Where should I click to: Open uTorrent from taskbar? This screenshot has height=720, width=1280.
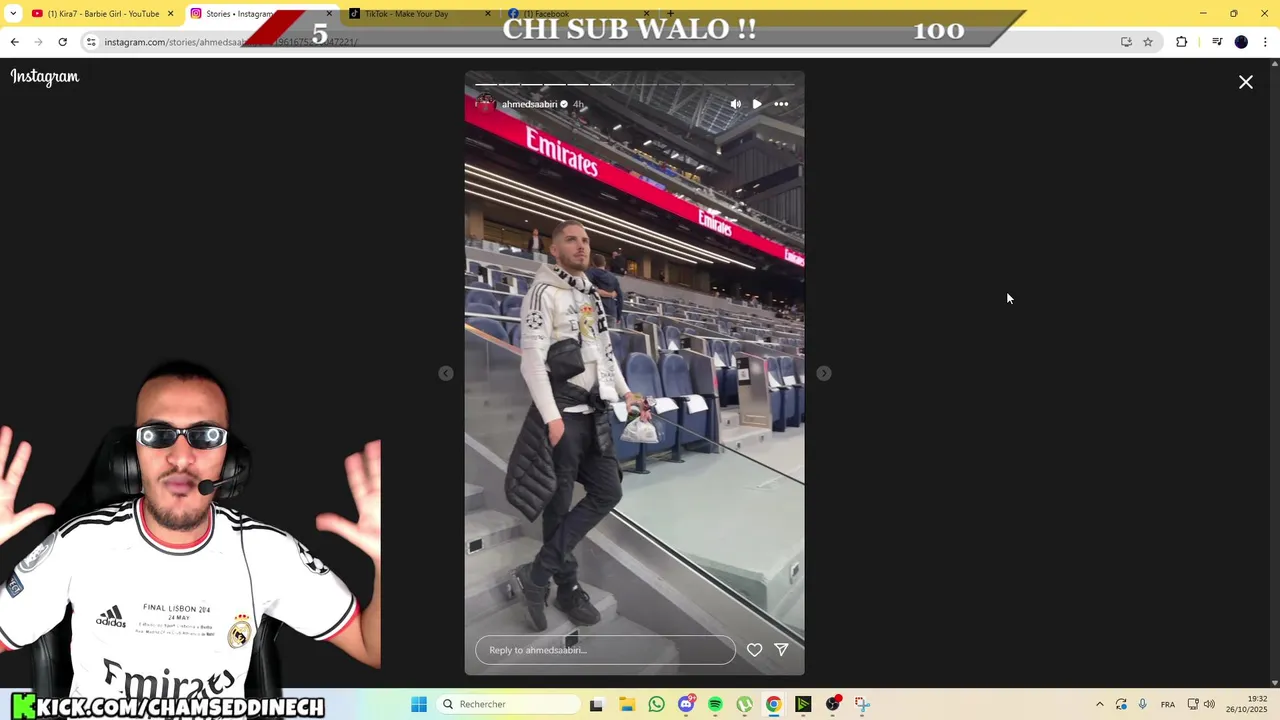coord(745,704)
